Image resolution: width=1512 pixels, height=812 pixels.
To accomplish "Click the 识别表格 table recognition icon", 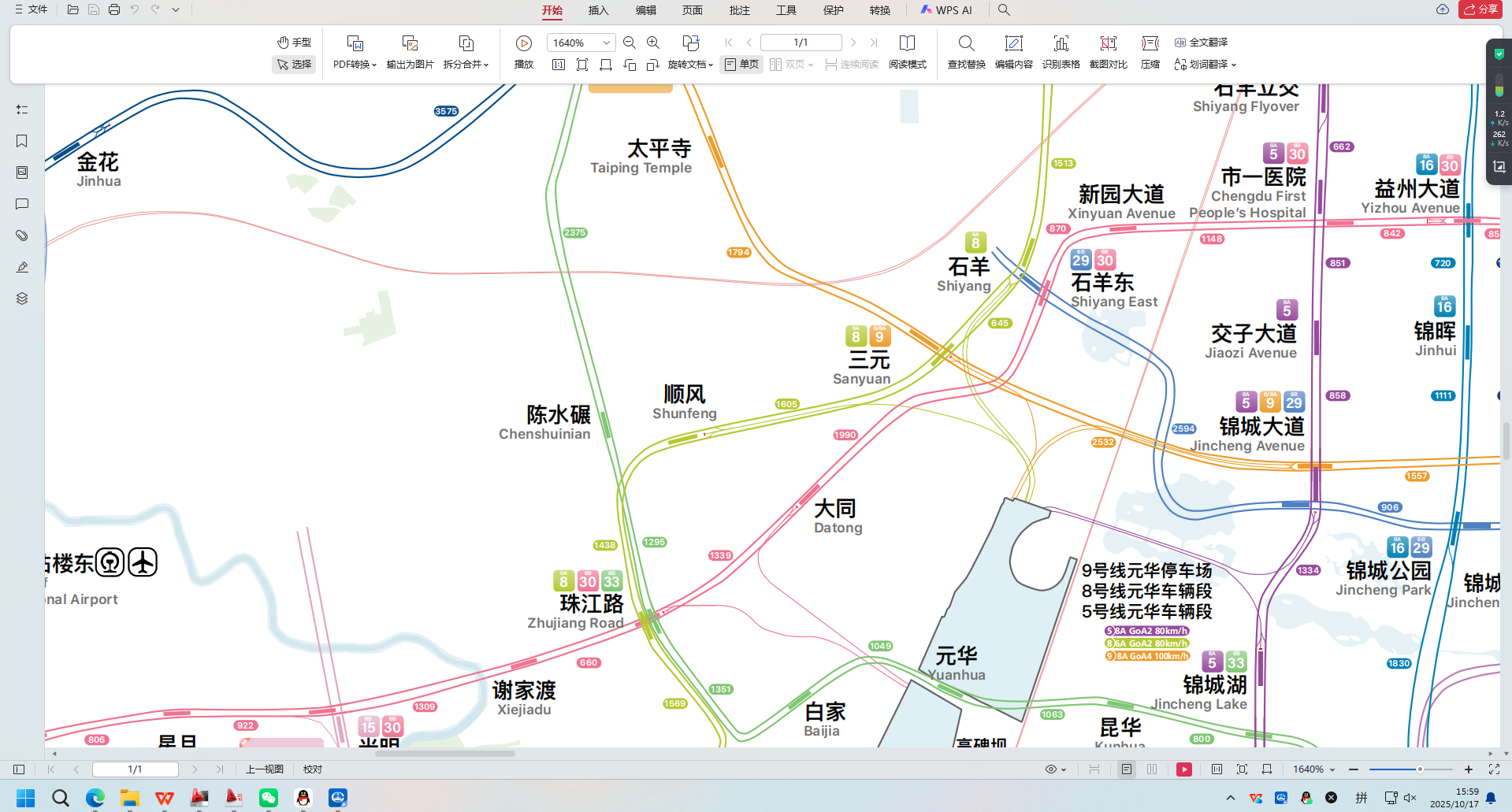I will click(x=1061, y=51).
